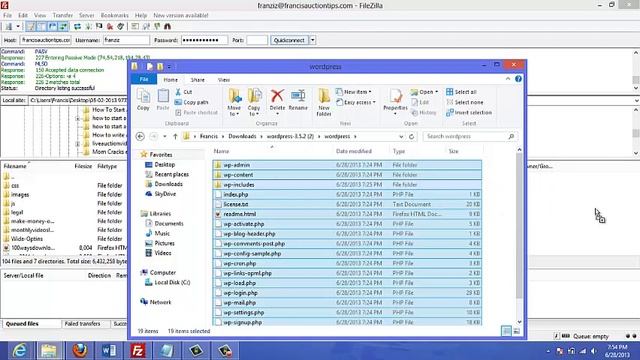Click the Quickconnect button
Image resolution: width=640 pixels, height=360 pixels.
[289, 40]
